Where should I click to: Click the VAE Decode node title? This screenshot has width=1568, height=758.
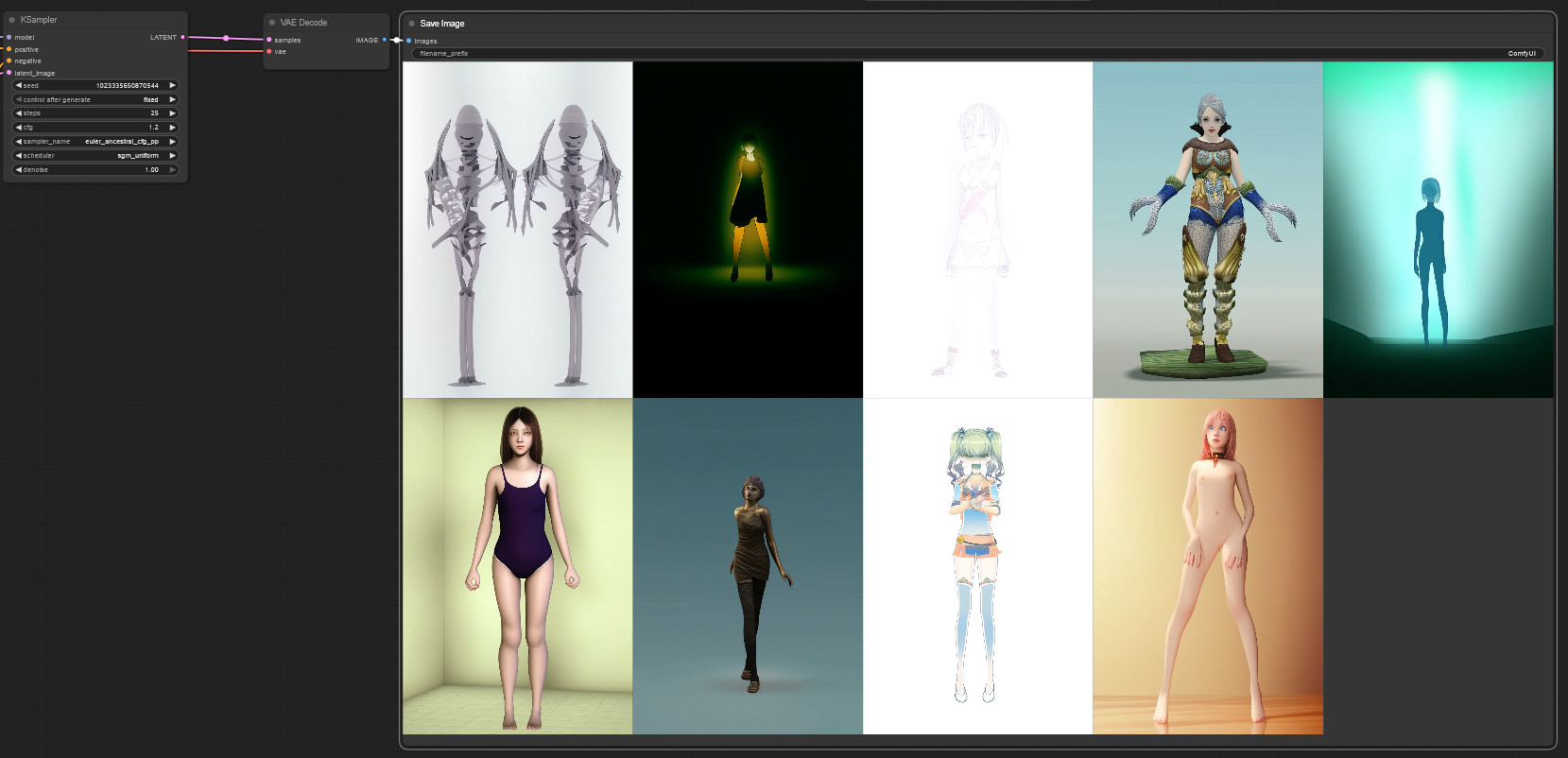[303, 23]
